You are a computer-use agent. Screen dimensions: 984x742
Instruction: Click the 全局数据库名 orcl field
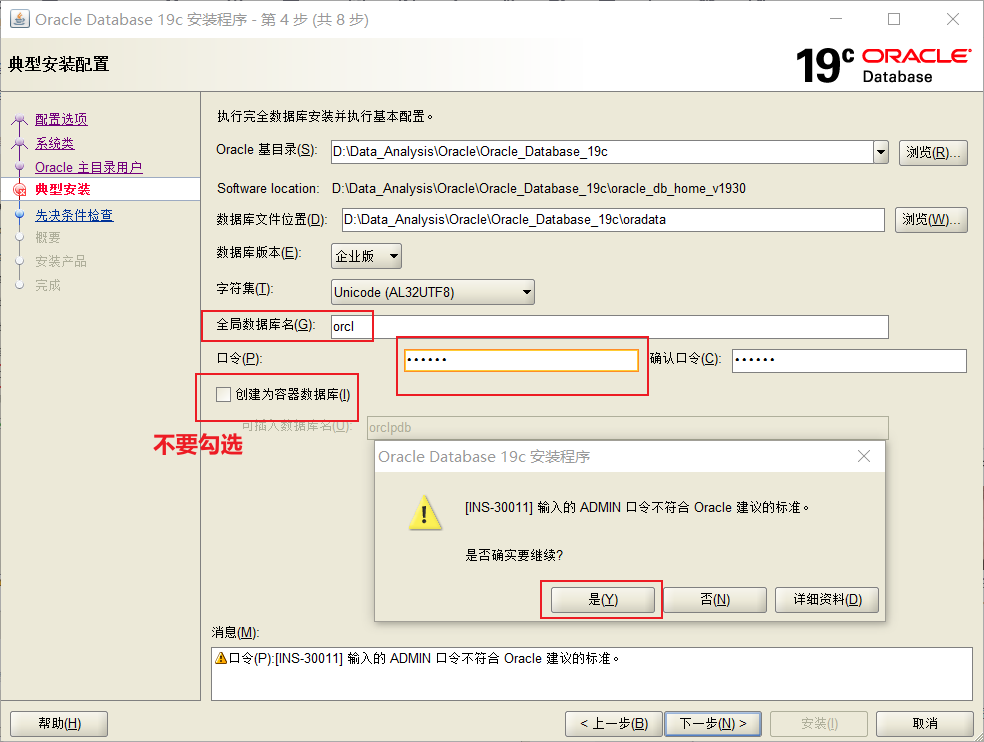pos(610,326)
